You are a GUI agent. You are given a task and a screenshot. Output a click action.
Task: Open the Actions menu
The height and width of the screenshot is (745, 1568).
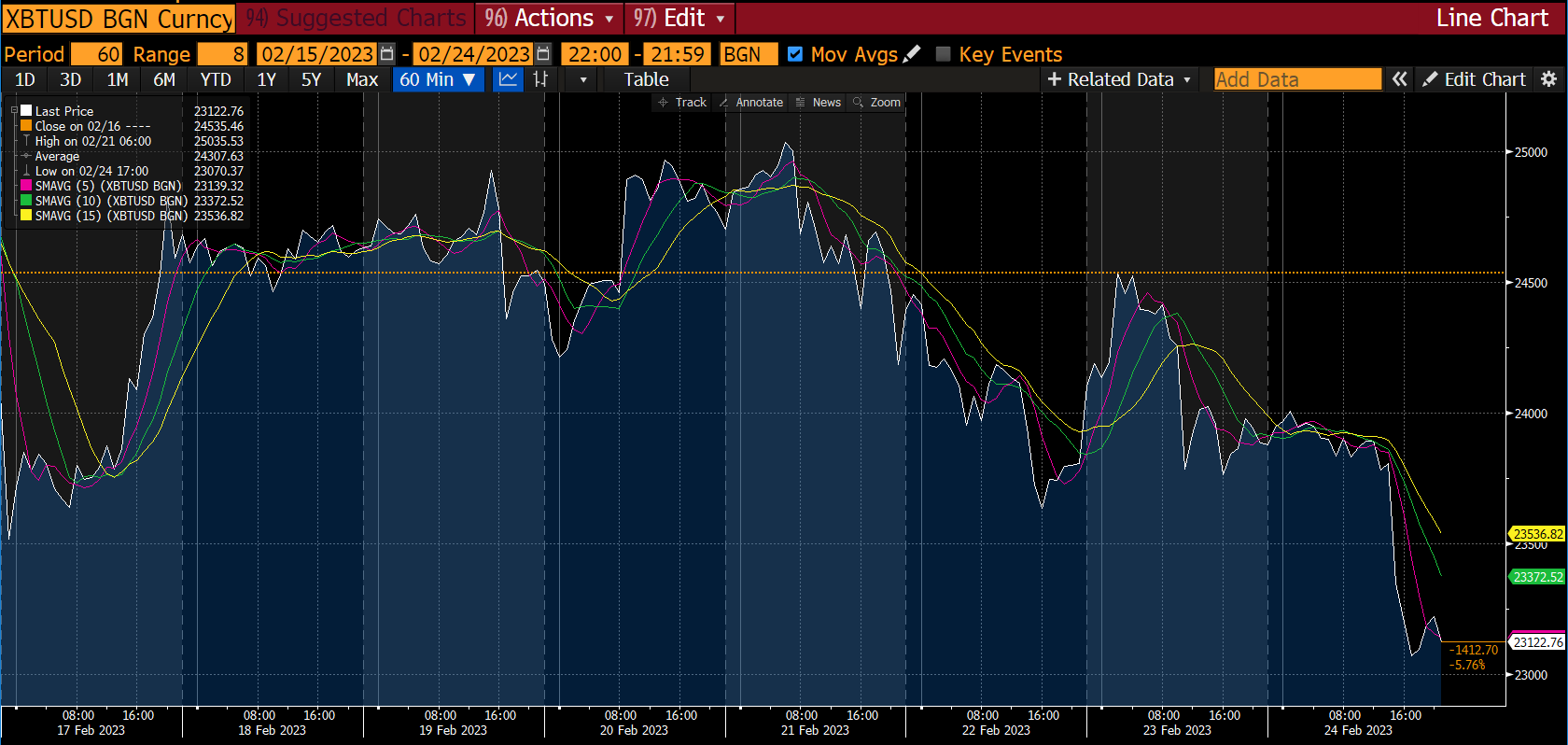tap(550, 18)
